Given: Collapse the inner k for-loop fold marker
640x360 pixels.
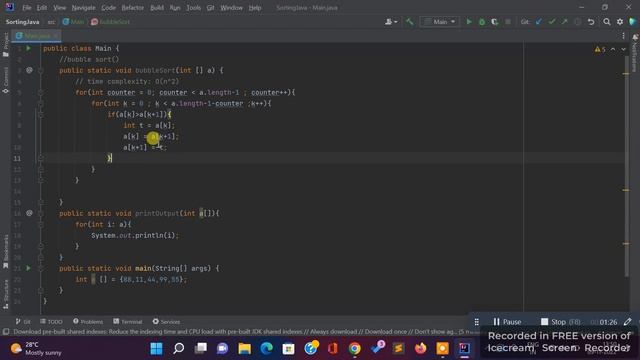Looking at the screenshot, I should coord(40,103).
